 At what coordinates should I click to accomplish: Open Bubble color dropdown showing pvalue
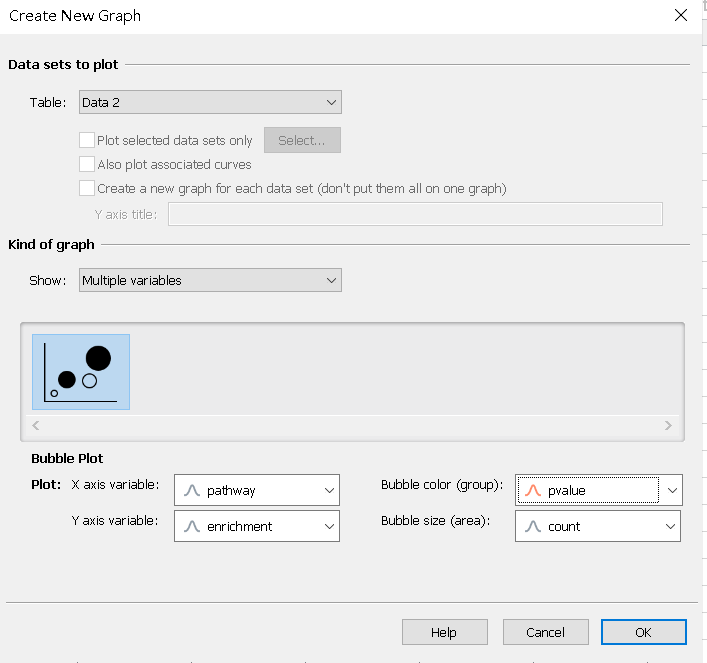[x=598, y=490]
